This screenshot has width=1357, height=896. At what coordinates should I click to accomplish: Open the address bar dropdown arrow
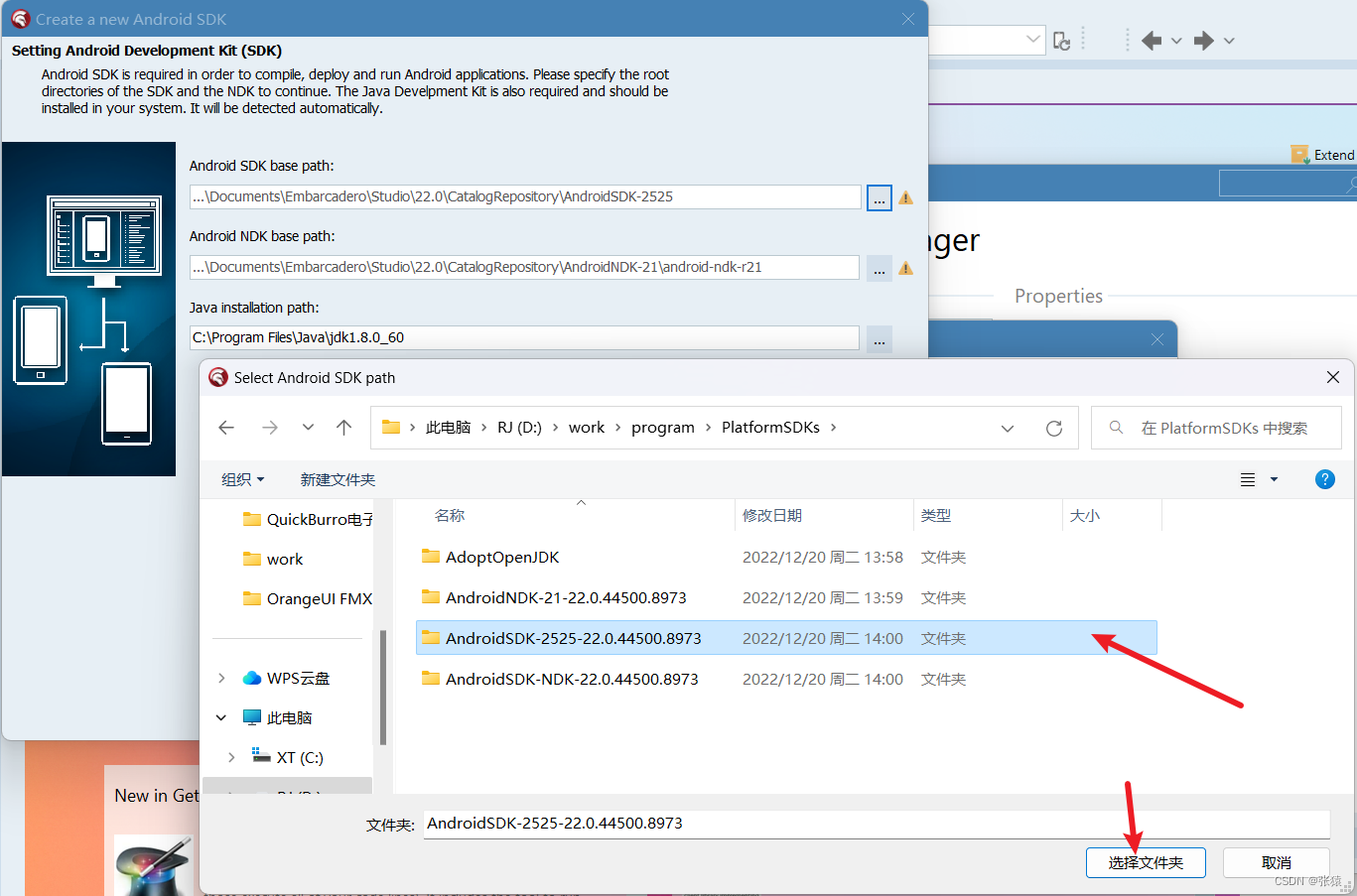coord(1008,428)
